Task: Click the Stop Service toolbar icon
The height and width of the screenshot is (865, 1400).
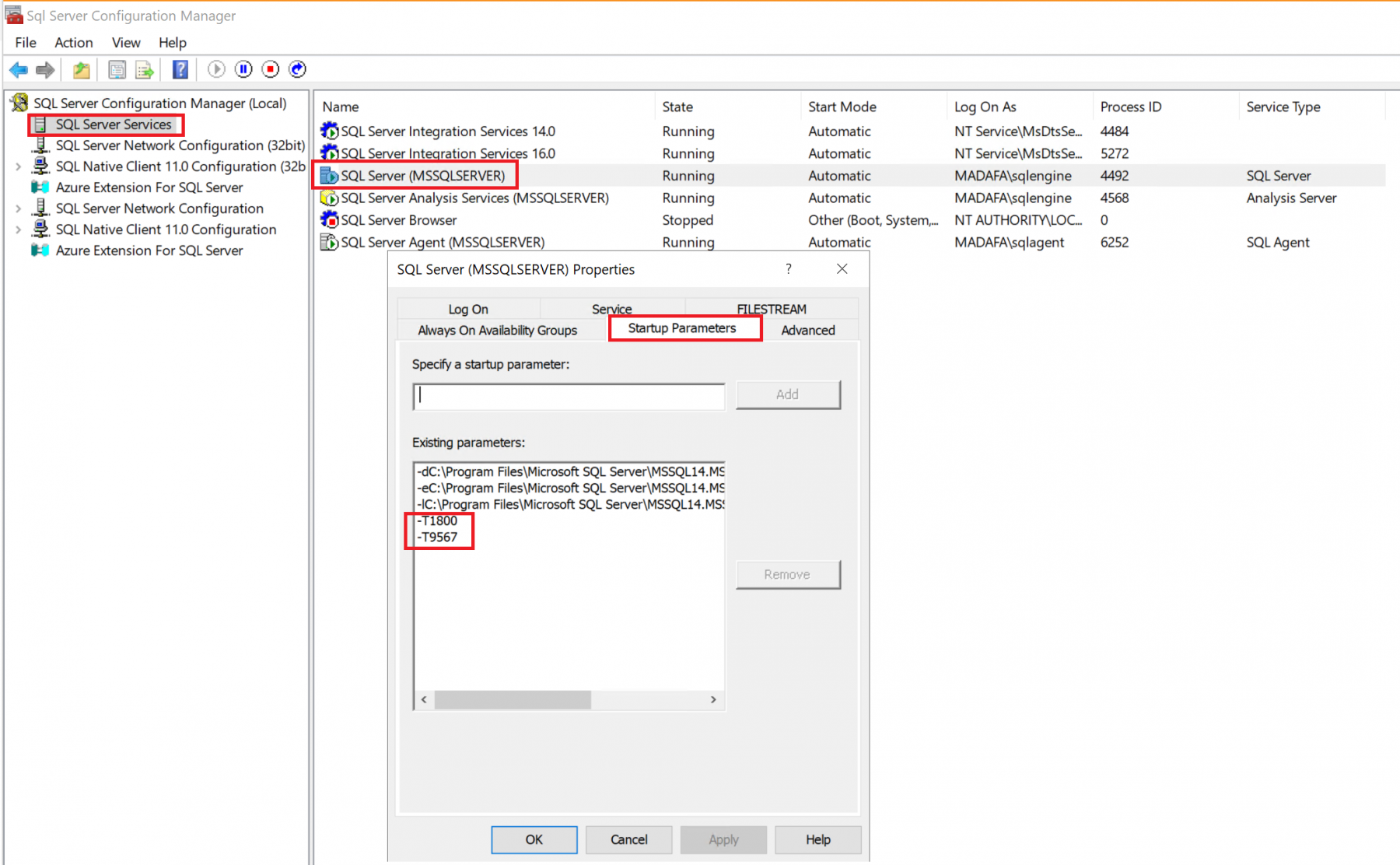Action: (x=271, y=69)
